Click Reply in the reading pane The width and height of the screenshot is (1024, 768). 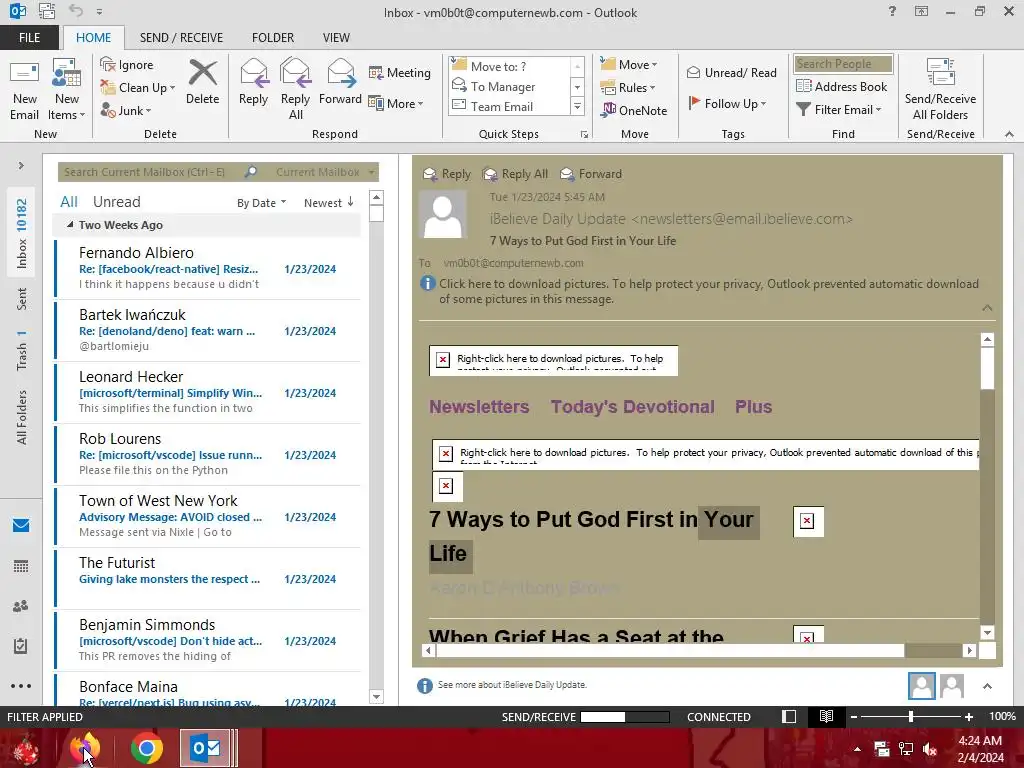click(447, 174)
